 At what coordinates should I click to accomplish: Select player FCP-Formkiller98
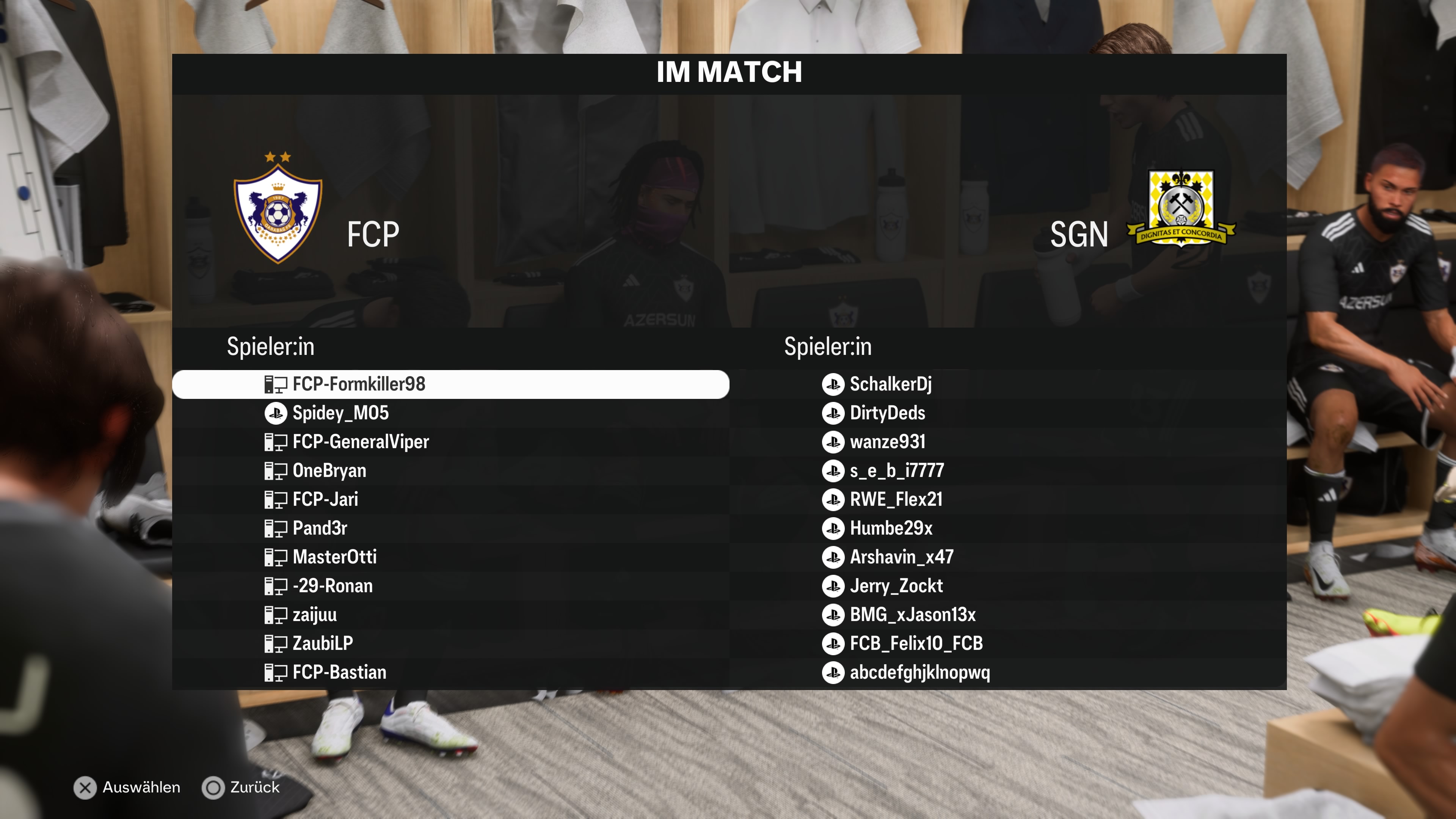click(x=450, y=384)
